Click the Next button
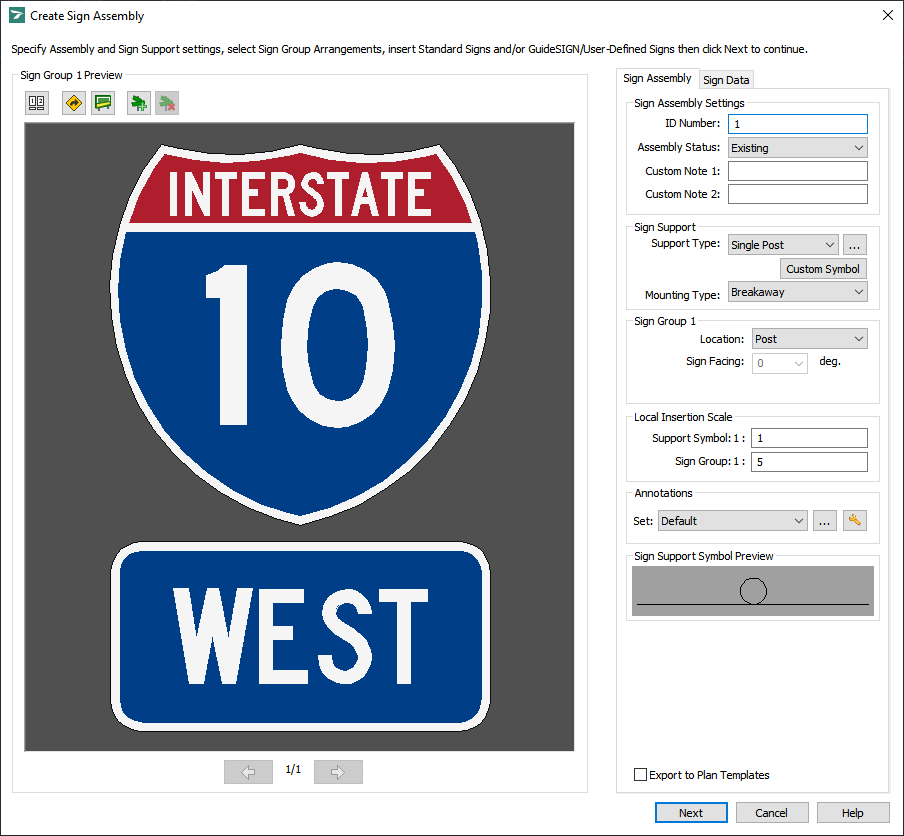 coord(691,812)
